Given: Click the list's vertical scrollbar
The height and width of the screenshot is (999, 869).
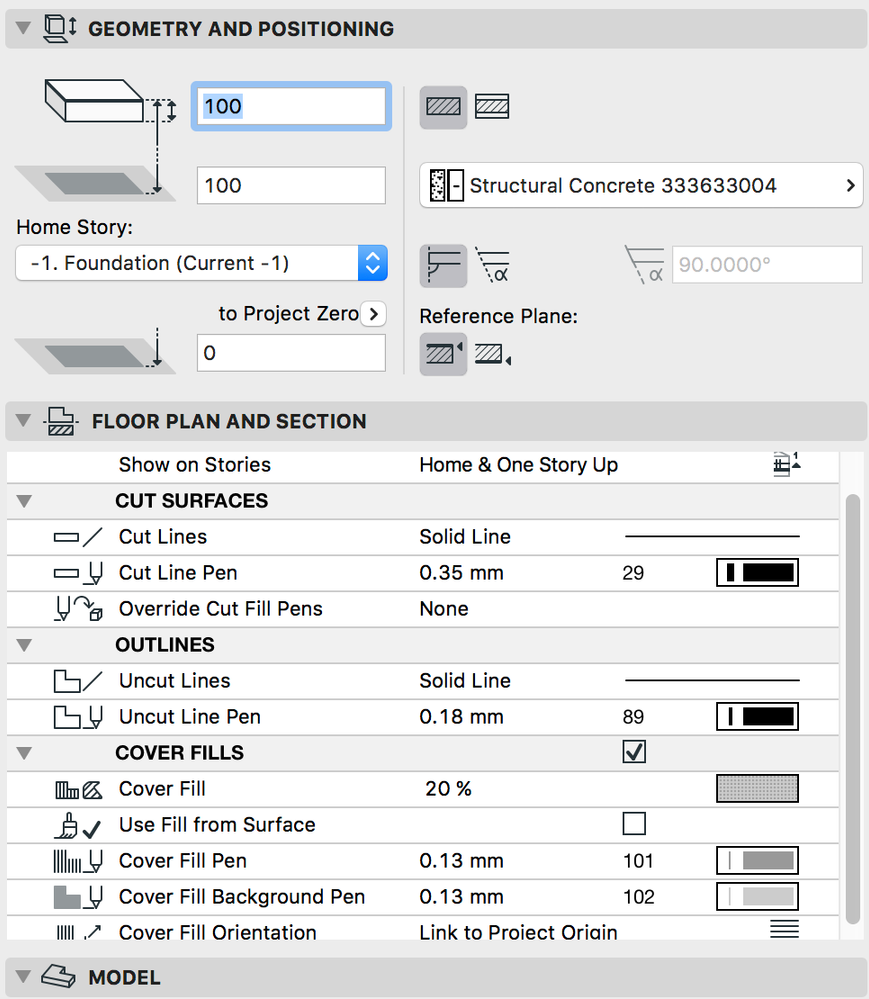Looking at the screenshot, I should (x=853, y=708).
